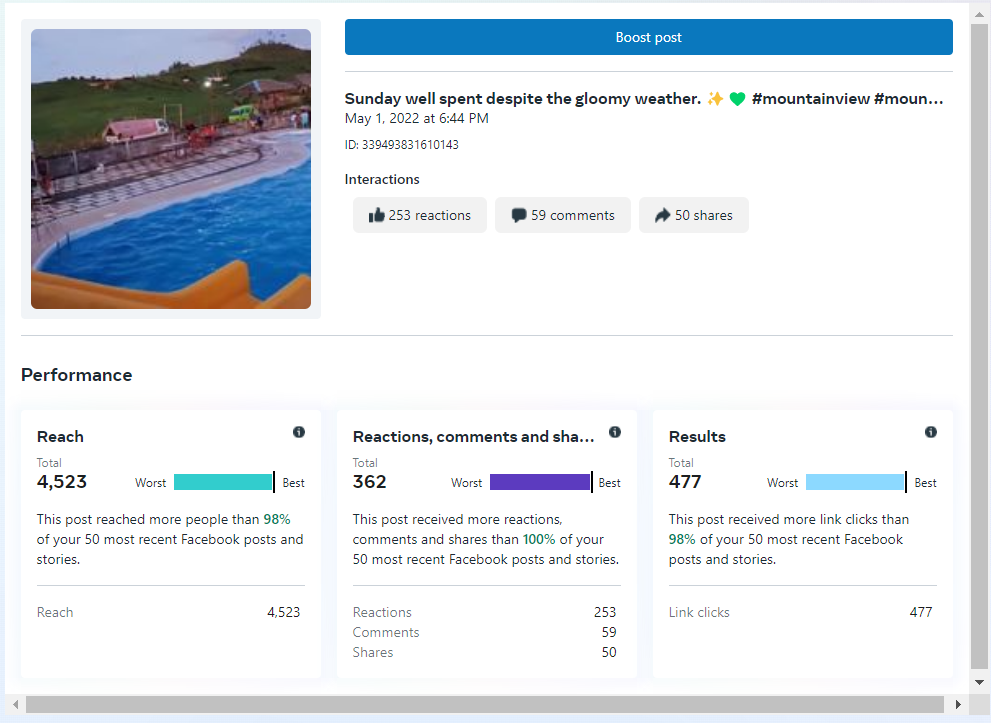Click the share arrow icon
Viewport: 991px width, 723px height.
coord(662,215)
